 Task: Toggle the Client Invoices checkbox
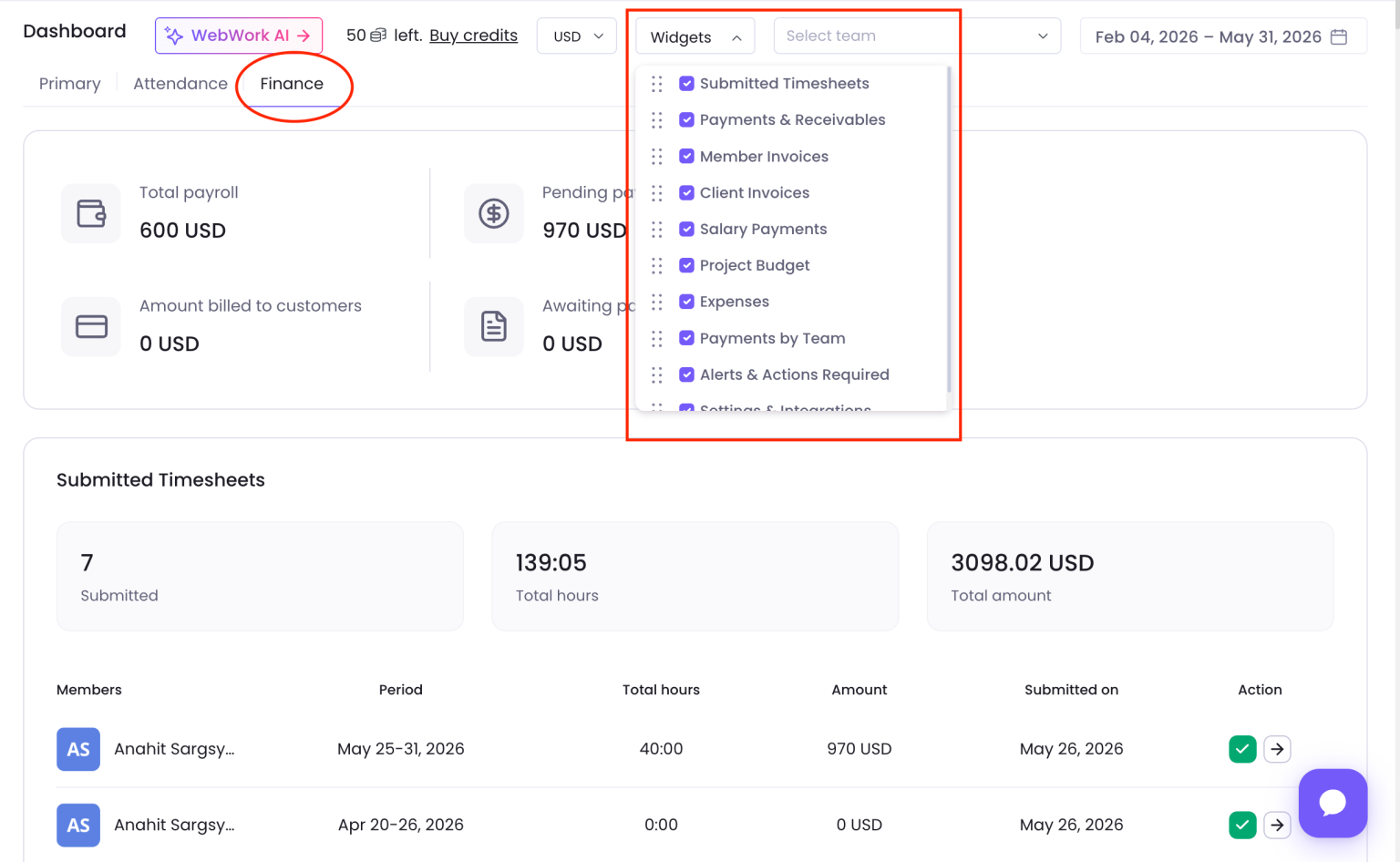click(687, 193)
